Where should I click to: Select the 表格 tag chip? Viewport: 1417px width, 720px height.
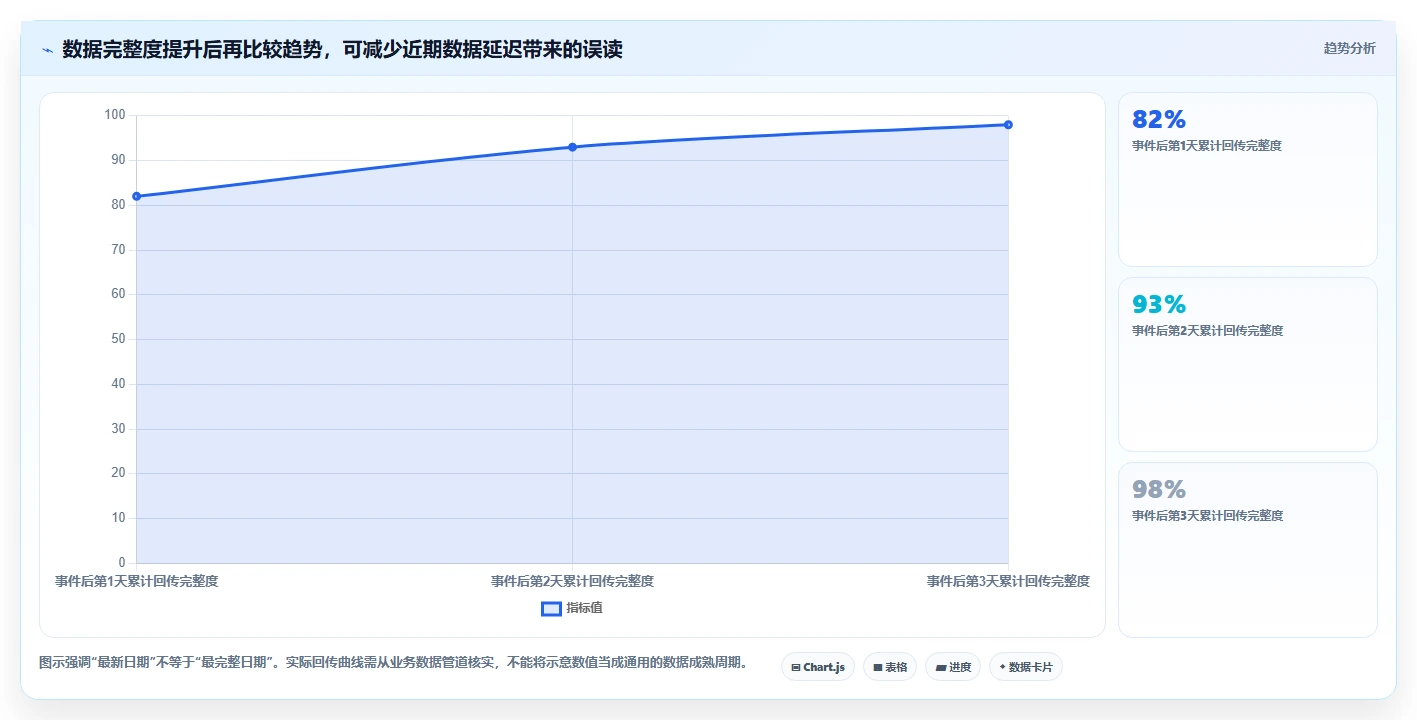(x=889, y=667)
